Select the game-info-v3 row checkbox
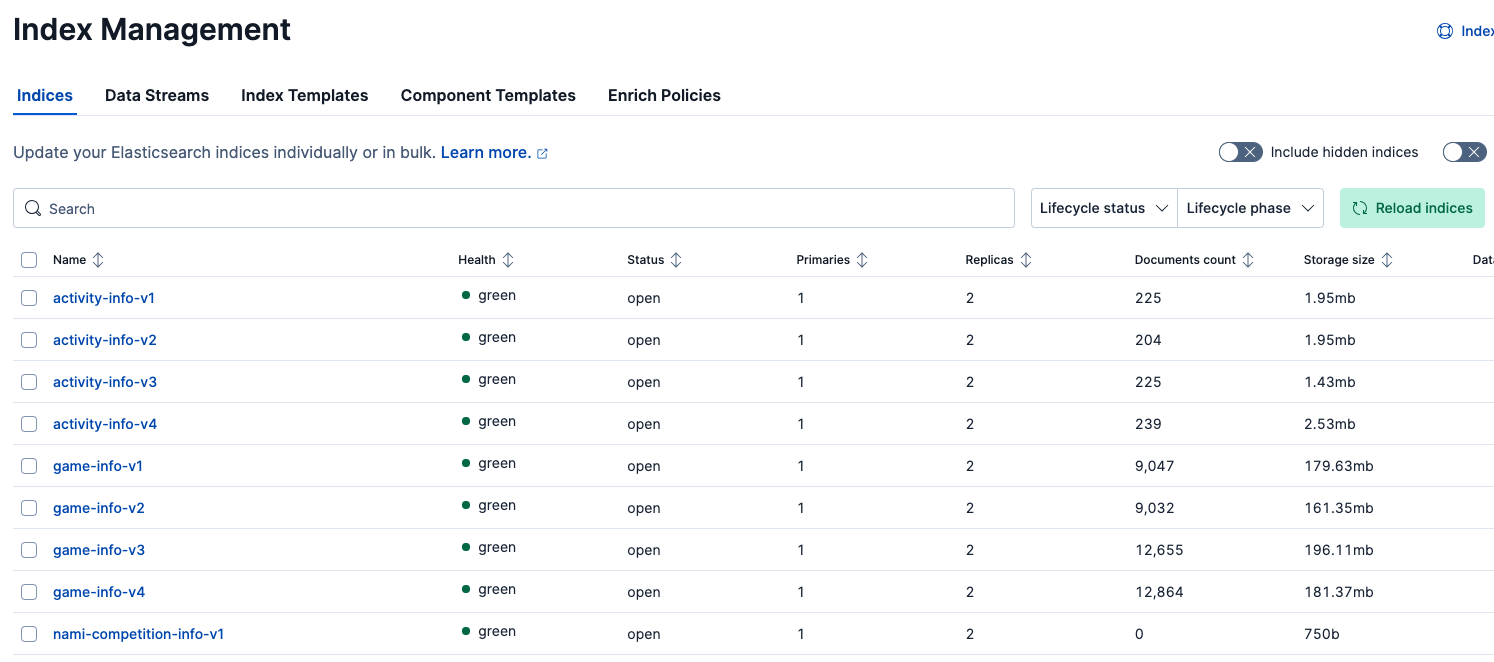Screen dimensions: 1494x662 29,550
